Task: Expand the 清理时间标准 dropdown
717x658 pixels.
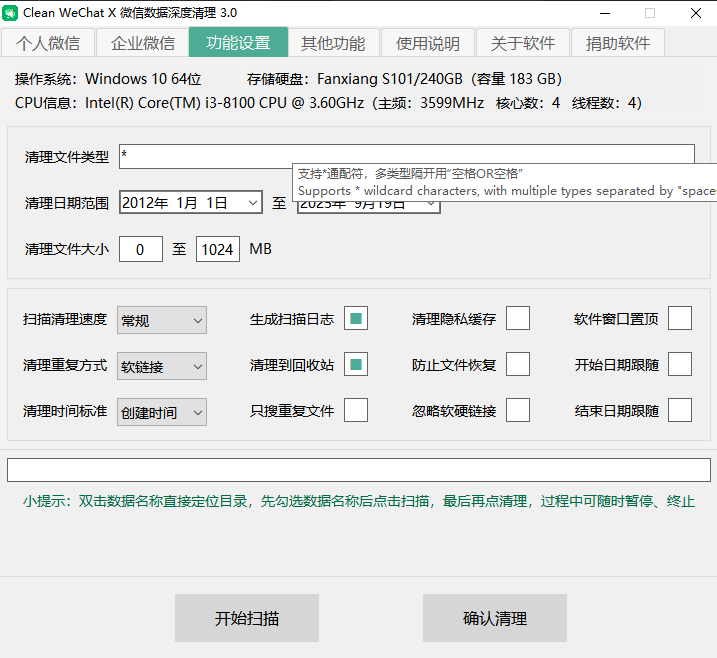Action: point(162,412)
